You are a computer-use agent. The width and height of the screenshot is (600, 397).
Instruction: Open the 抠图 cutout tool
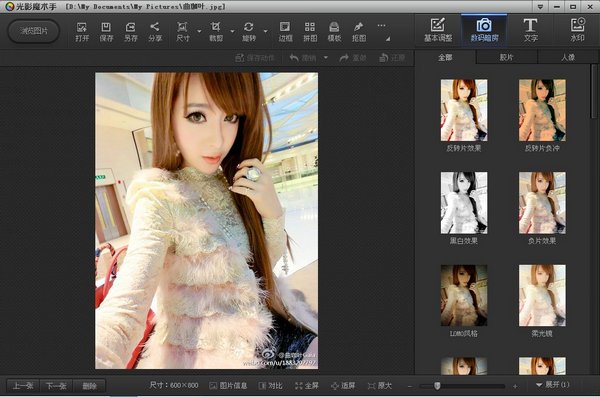tap(359, 31)
